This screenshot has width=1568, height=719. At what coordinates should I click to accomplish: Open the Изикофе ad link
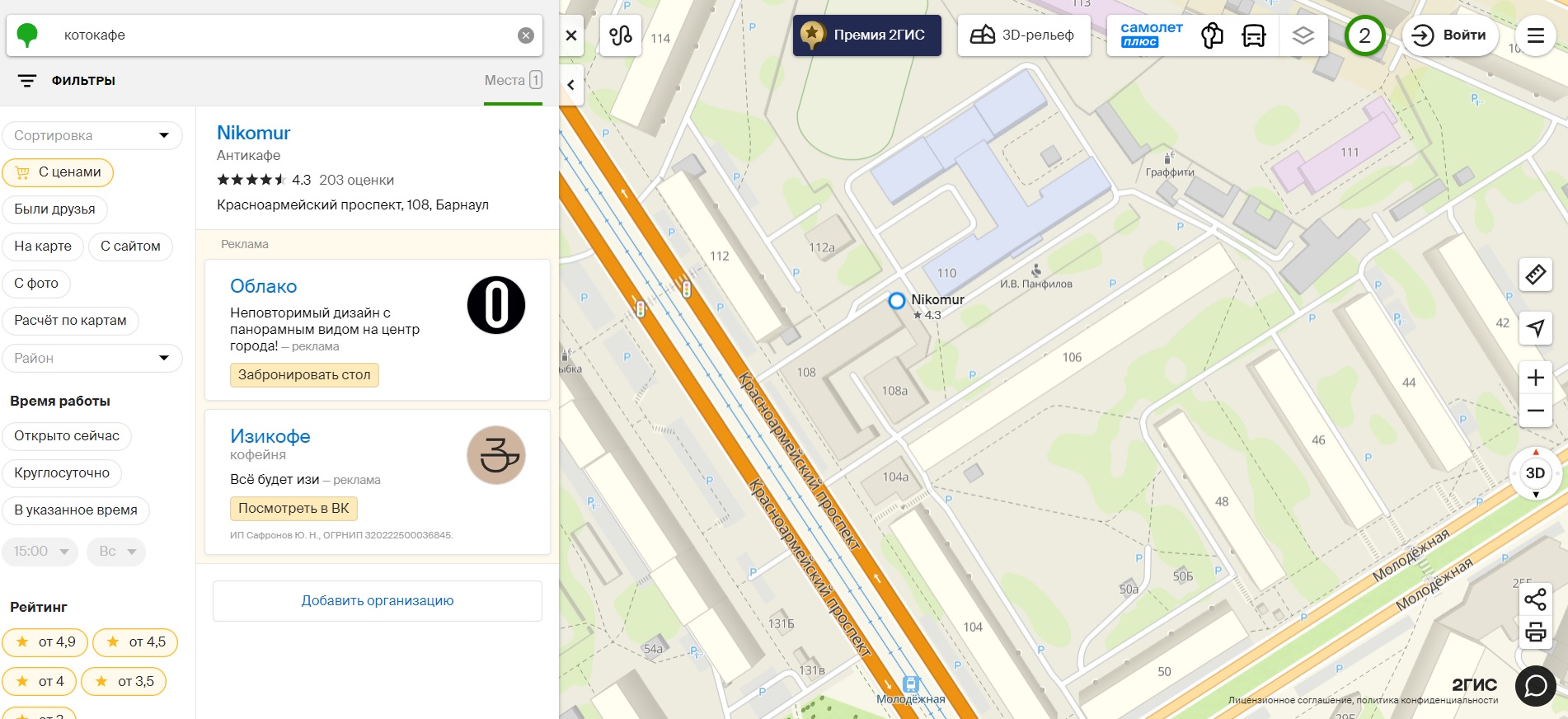point(270,436)
